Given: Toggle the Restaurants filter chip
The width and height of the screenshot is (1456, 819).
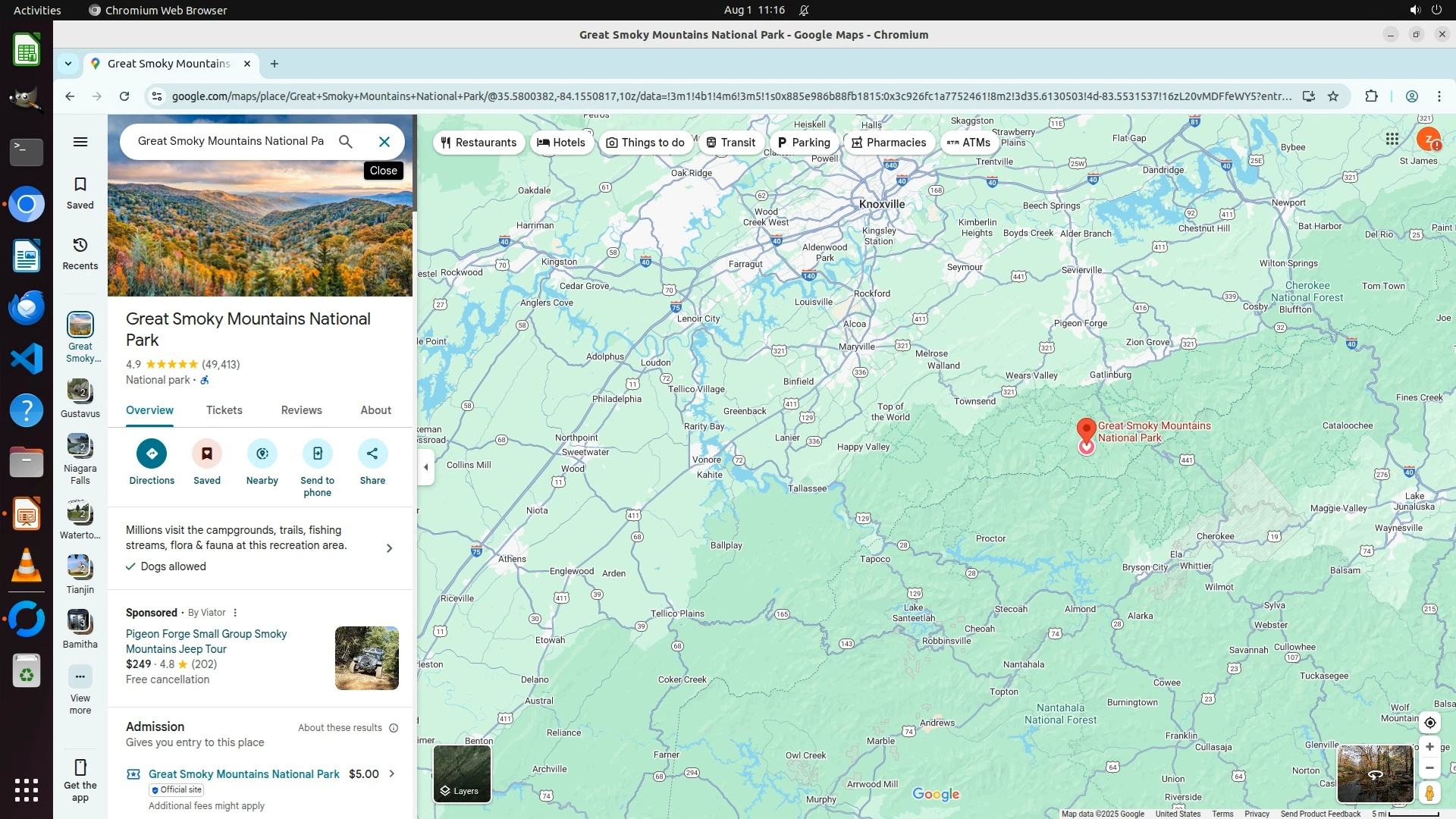Looking at the screenshot, I should tap(479, 143).
